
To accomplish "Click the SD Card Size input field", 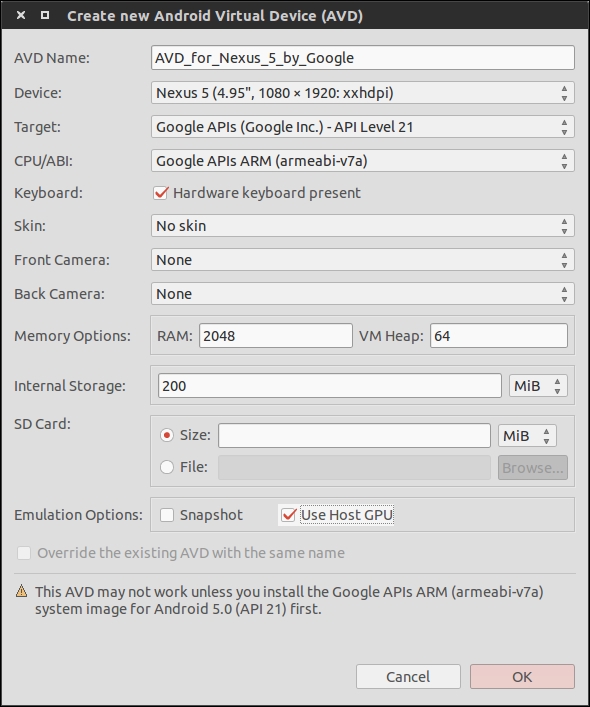I will 354,436.
